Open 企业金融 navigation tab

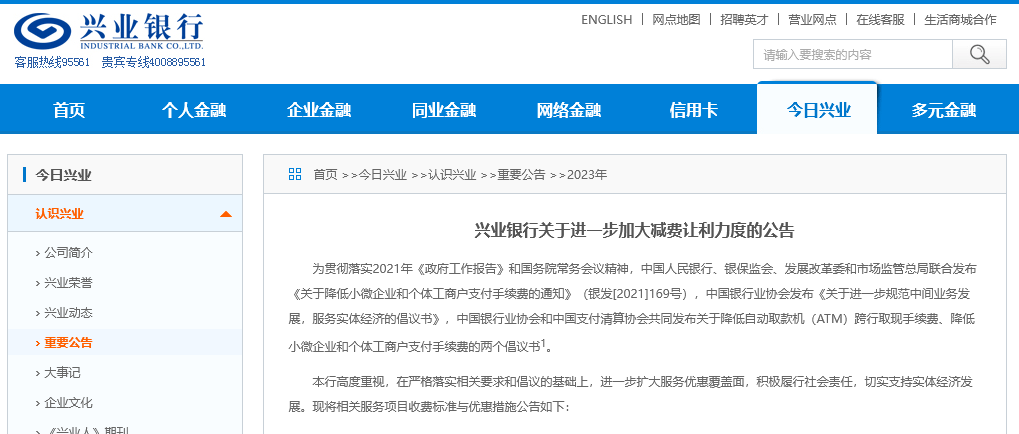point(319,110)
